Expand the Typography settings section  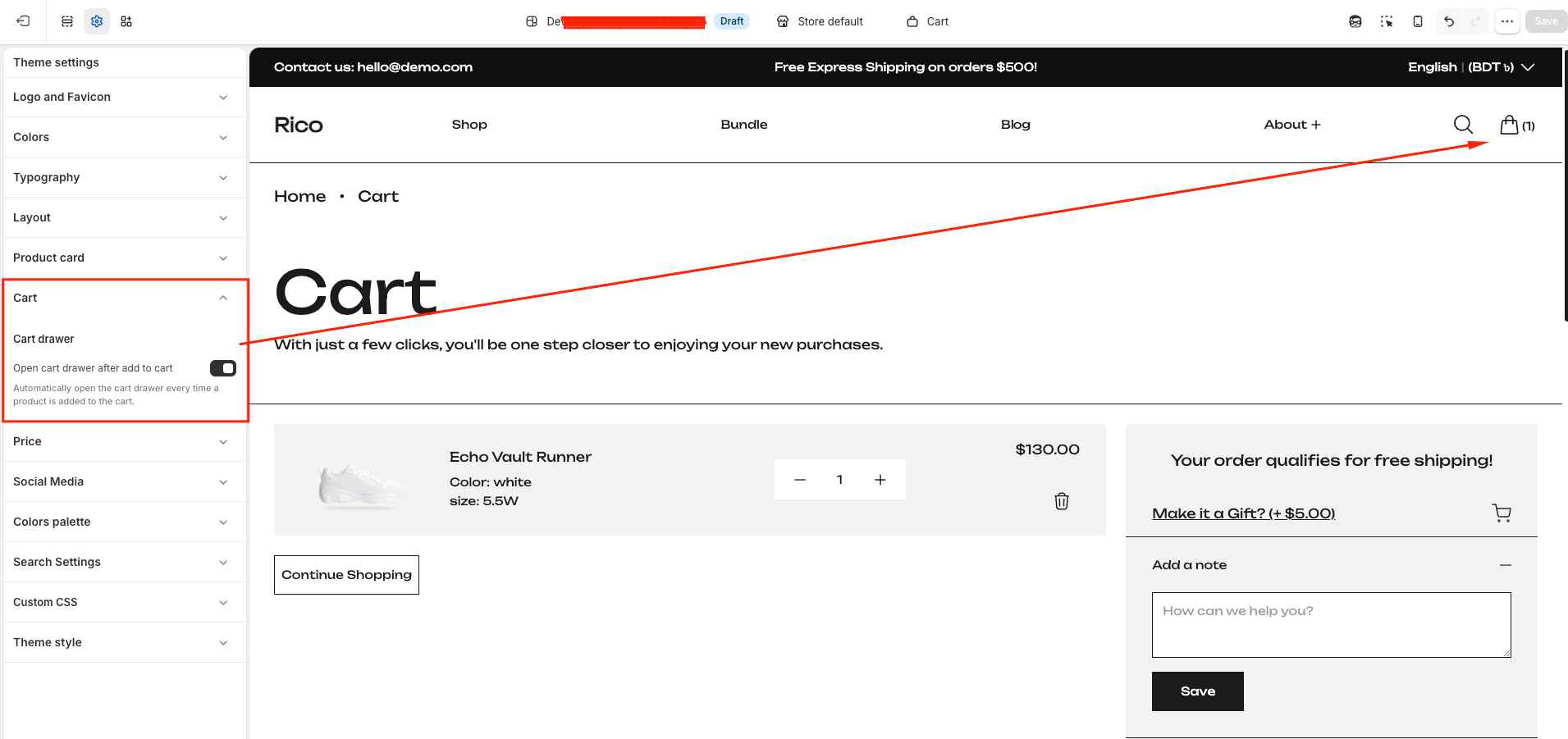coord(125,177)
